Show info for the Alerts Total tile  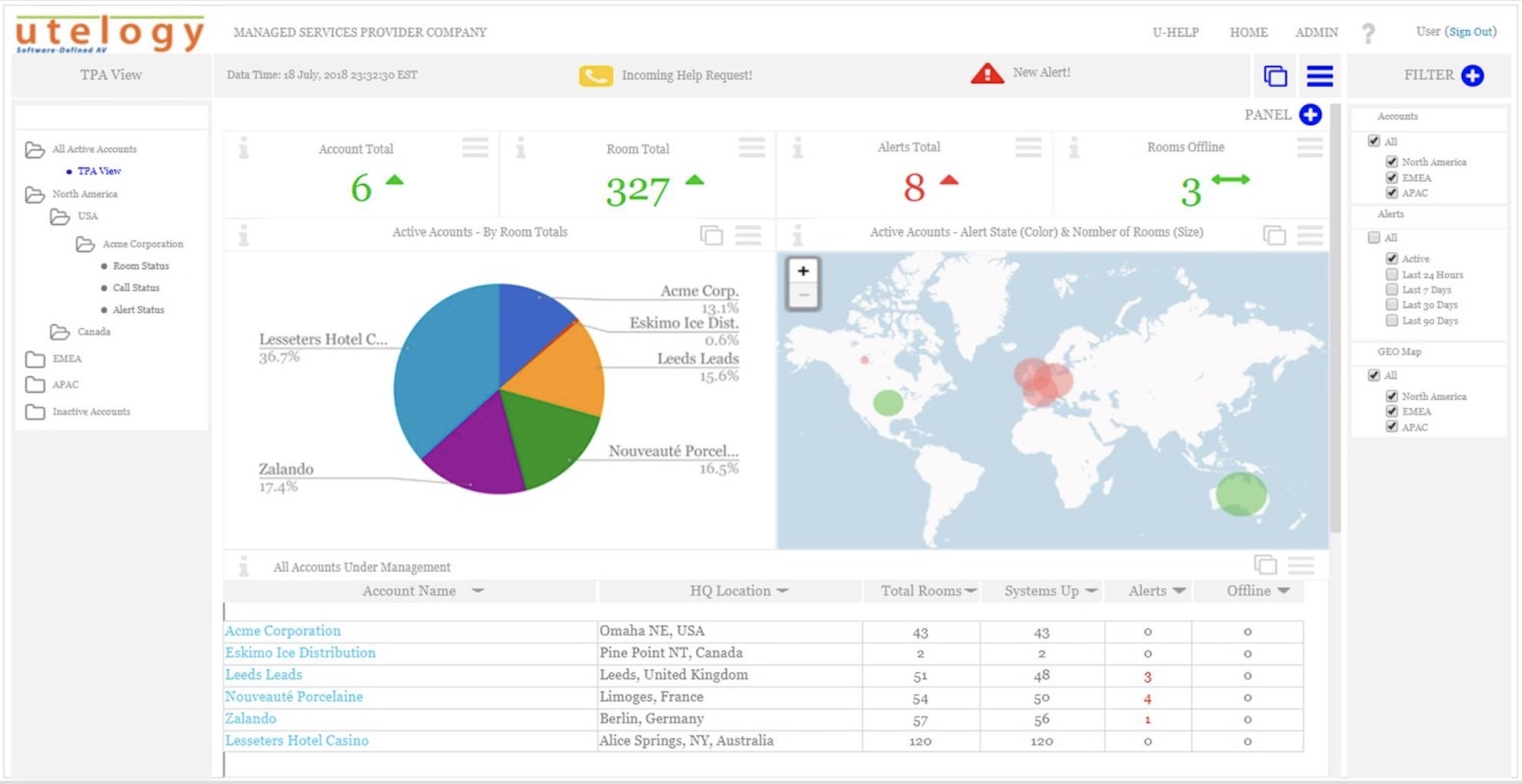coord(797,148)
